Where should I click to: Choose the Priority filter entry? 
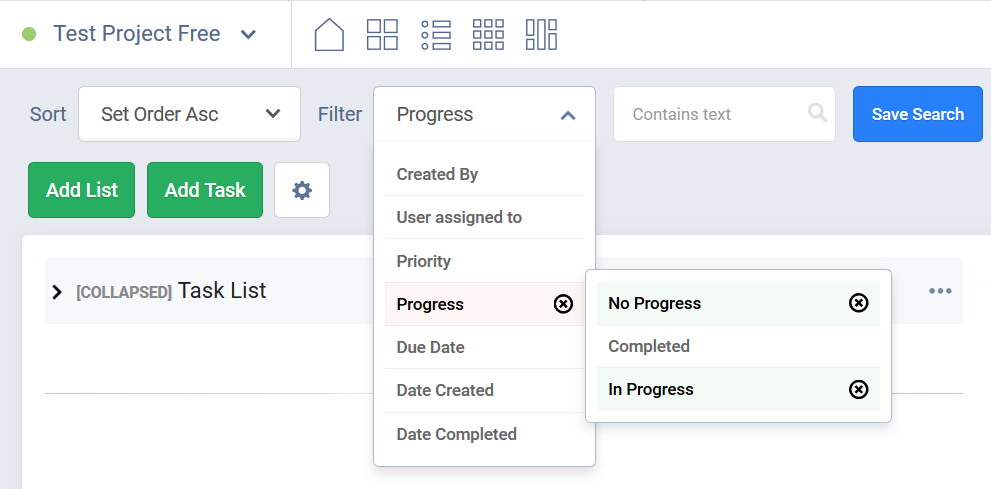(x=423, y=261)
